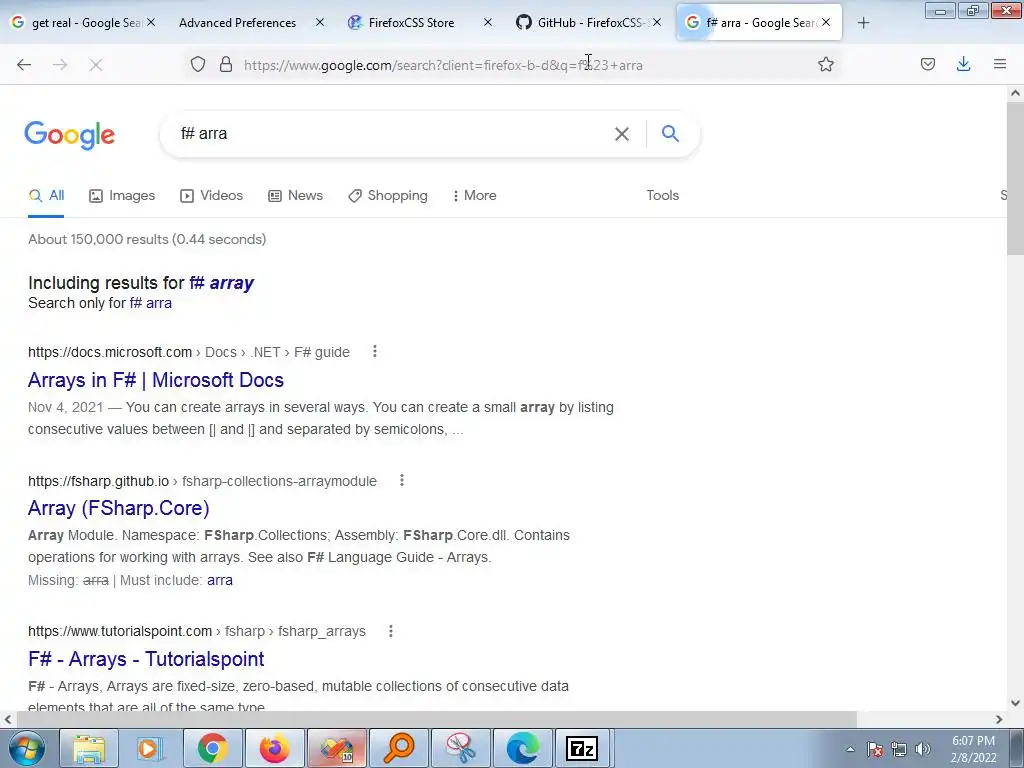Image resolution: width=1024 pixels, height=768 pixels.
Task: Submit search with the magnifying glass button
Action: 670,134
